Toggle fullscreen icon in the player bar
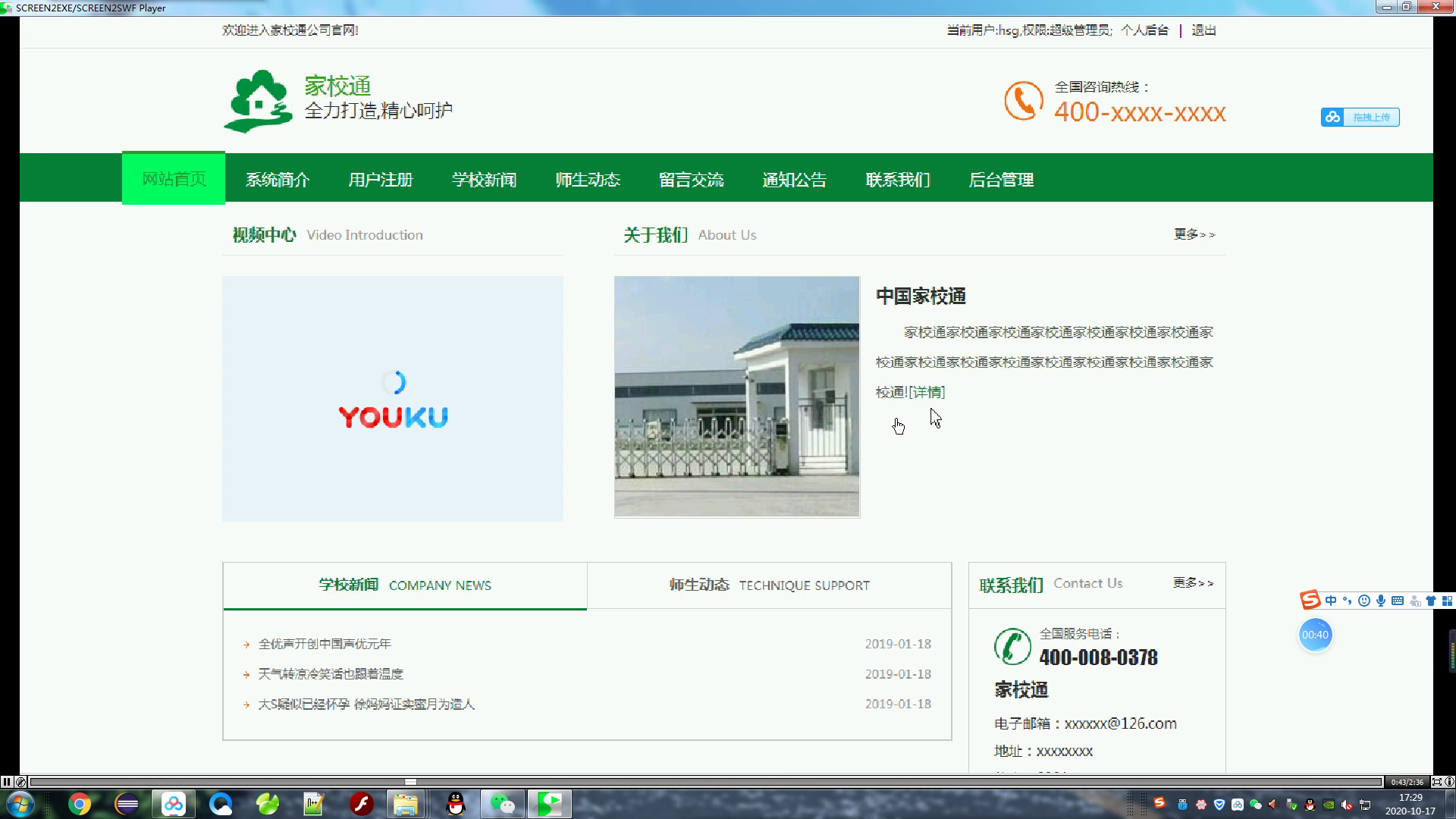Image resolution: width=1456 pixels, height=819 pixels. (1436, 782)
